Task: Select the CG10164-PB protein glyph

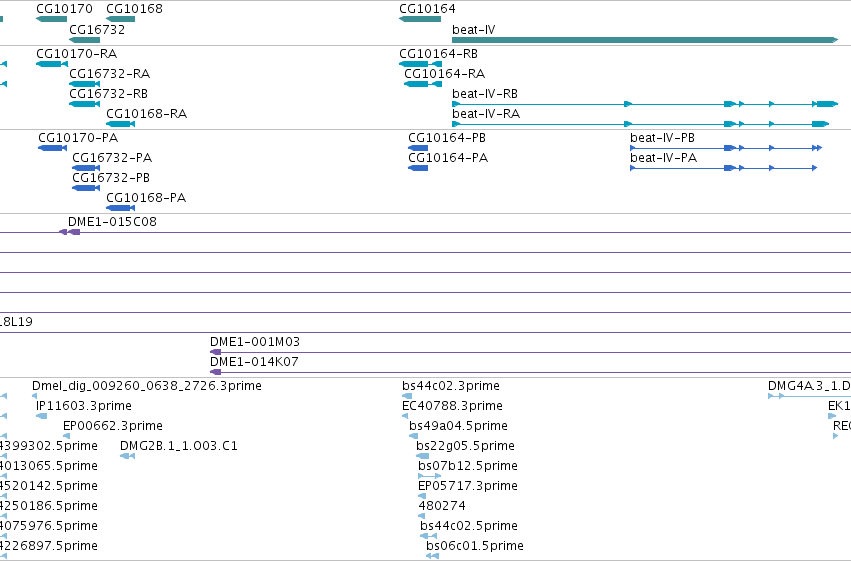Action: [x=418, y=148]
